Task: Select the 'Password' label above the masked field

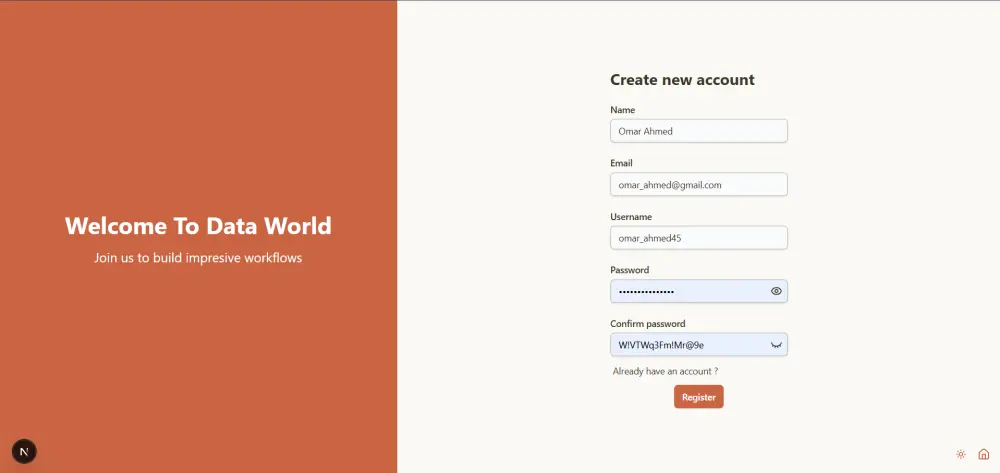Action: tap(629, 270)
